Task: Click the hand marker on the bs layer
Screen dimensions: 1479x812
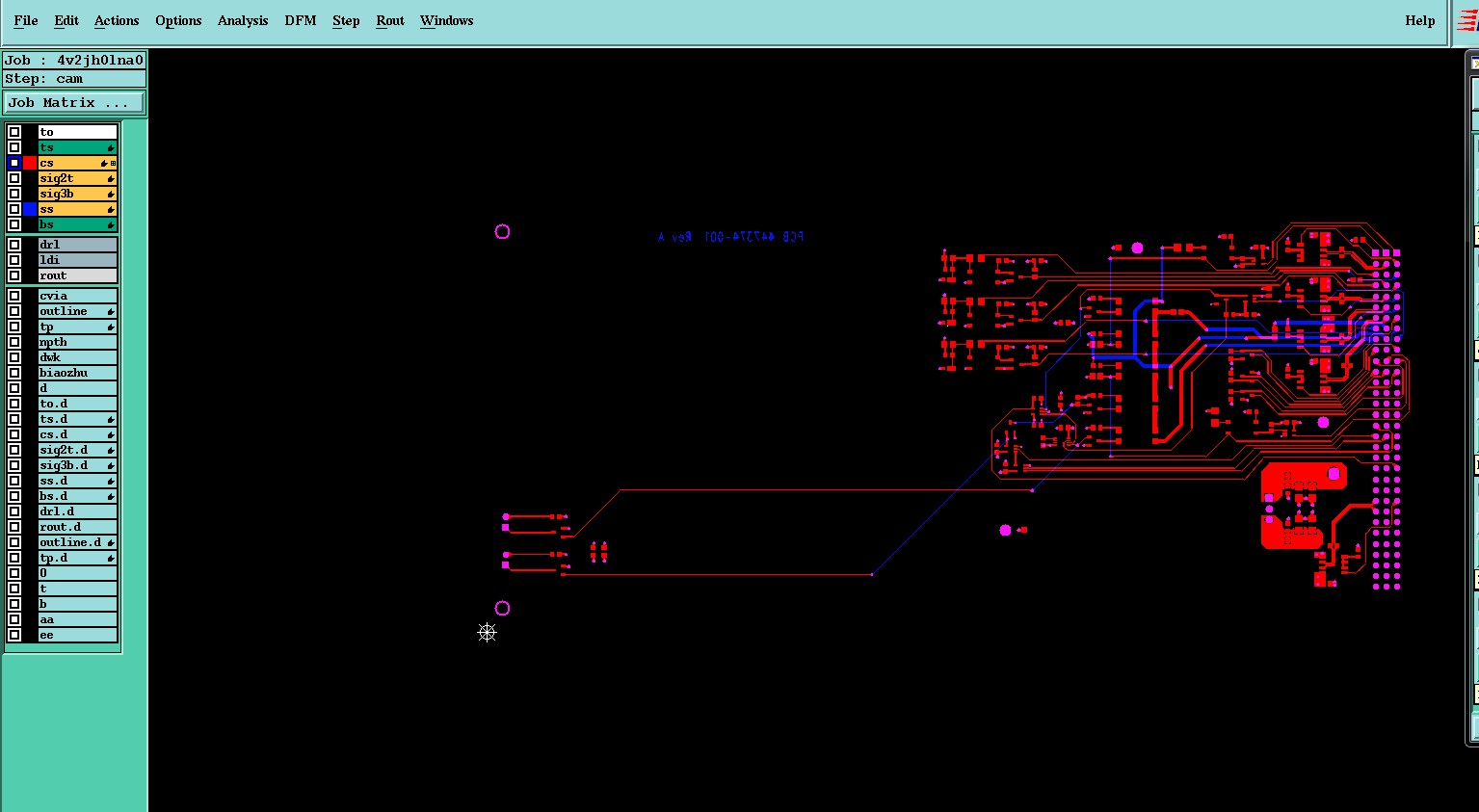Action: (x=111, y=224)
